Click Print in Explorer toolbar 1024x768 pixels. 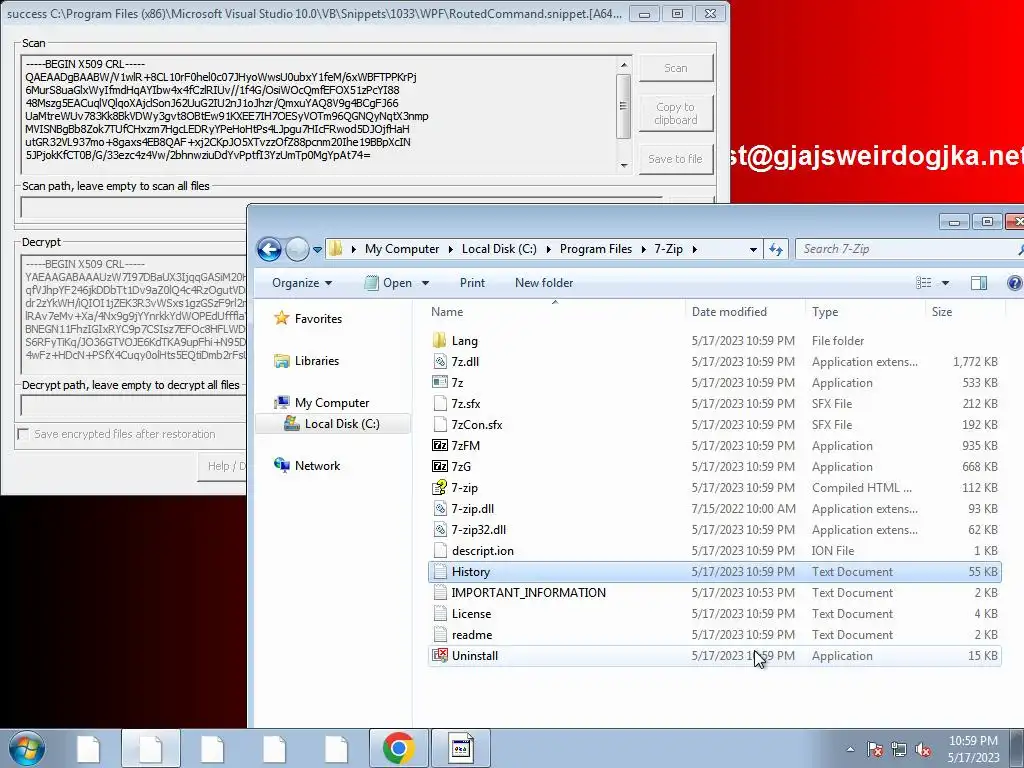pos(472,283)
